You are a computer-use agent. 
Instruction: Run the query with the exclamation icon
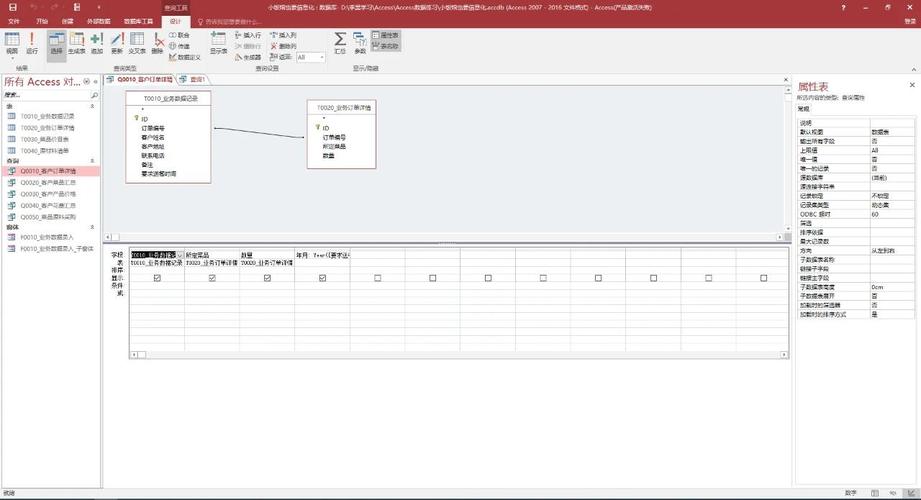click(32, 43)
